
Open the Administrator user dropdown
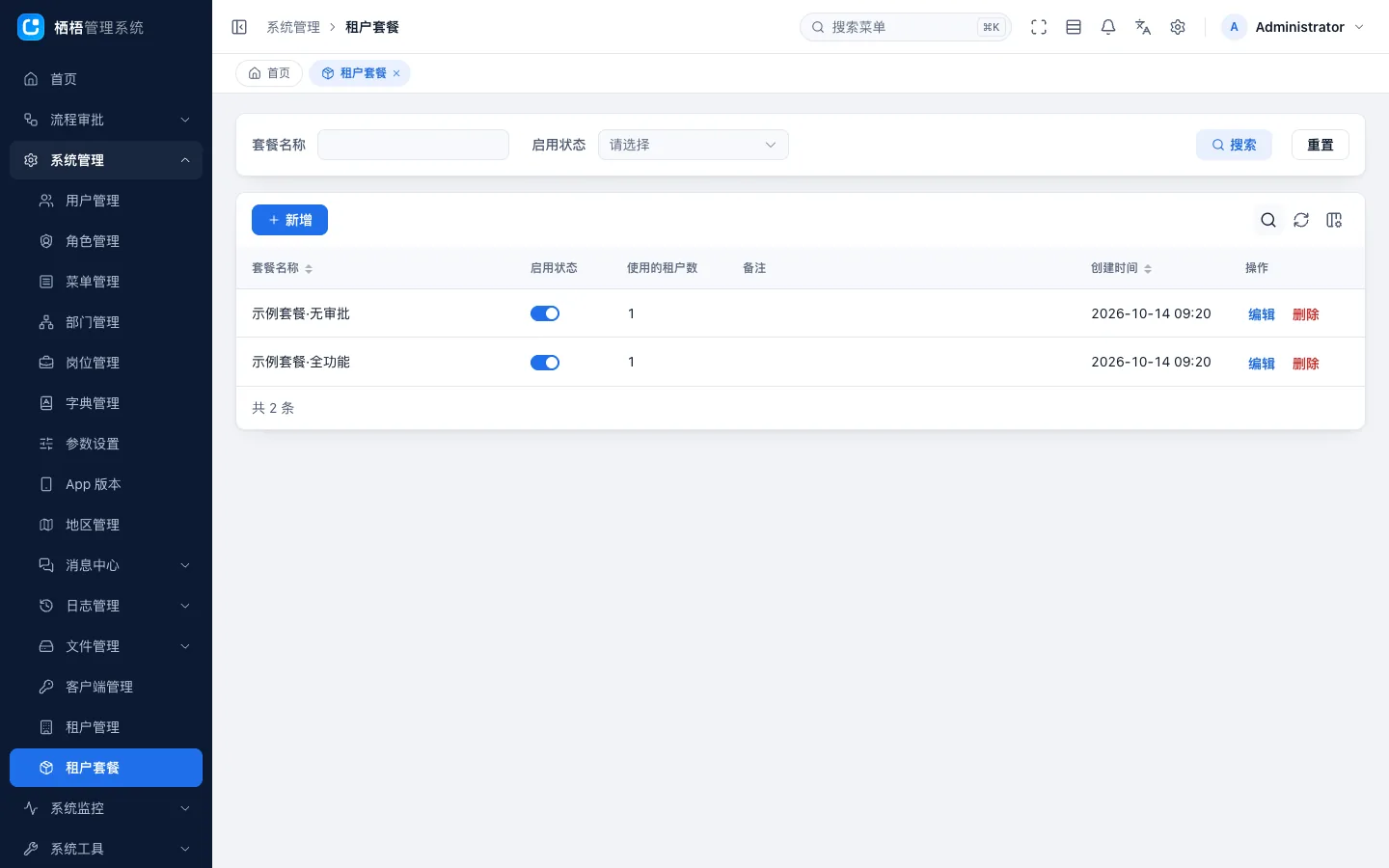click(1294, 27)
